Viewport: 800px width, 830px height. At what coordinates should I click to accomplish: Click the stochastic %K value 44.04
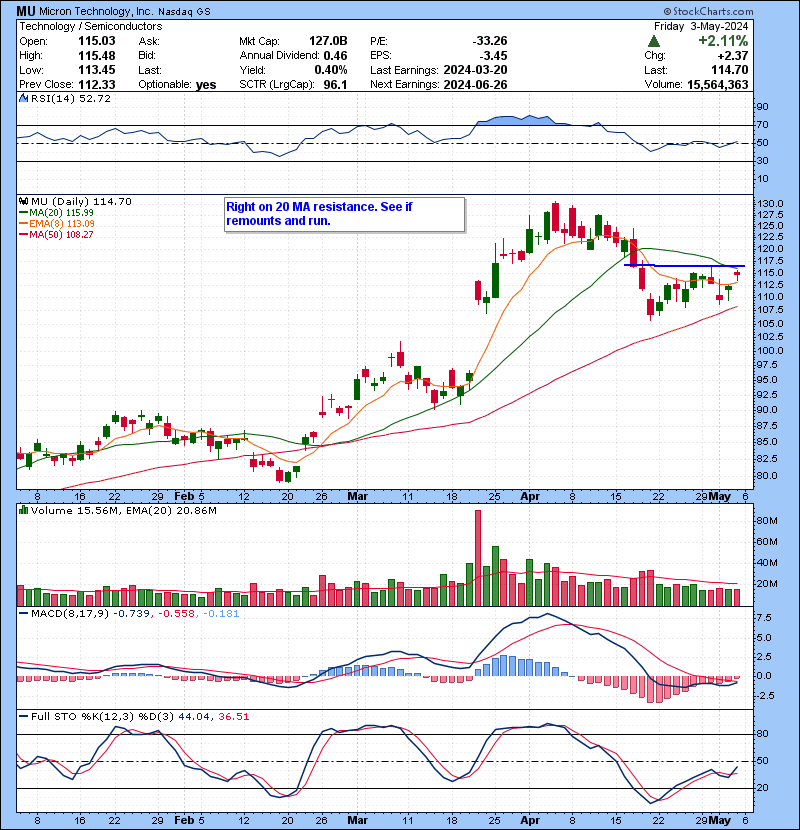pyautogui.click(x=193, y=717)
